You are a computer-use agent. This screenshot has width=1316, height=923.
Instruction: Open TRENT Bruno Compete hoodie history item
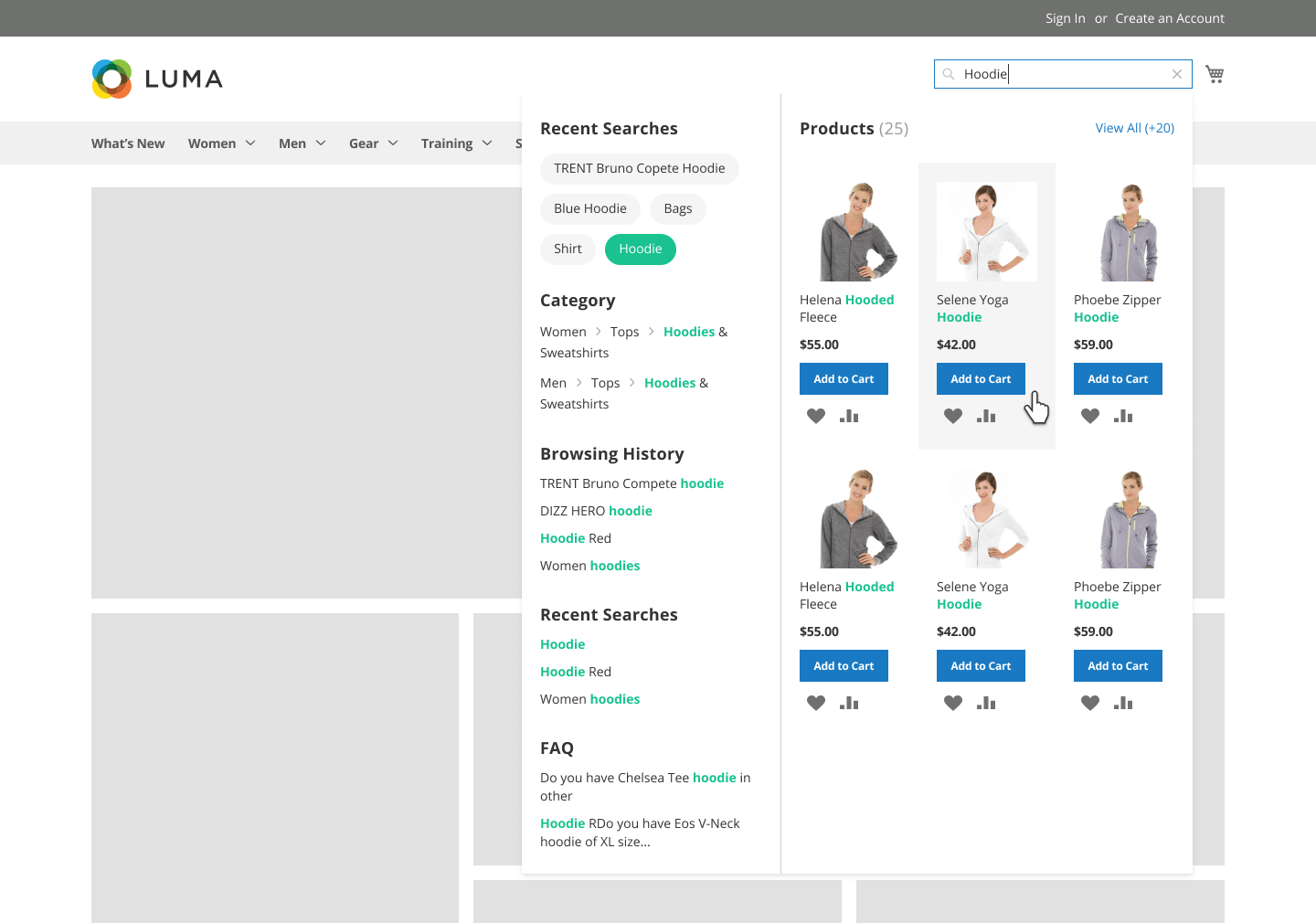pos(631,483)
